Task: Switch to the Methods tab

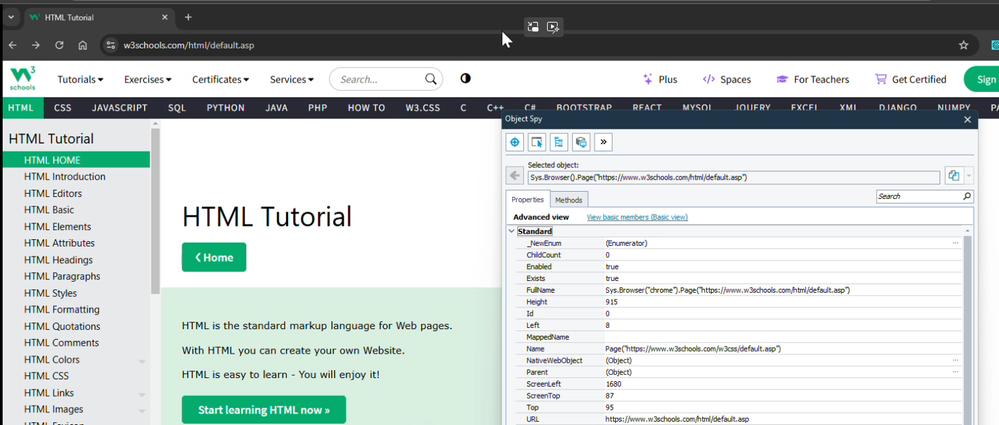Action: (568, 200)
